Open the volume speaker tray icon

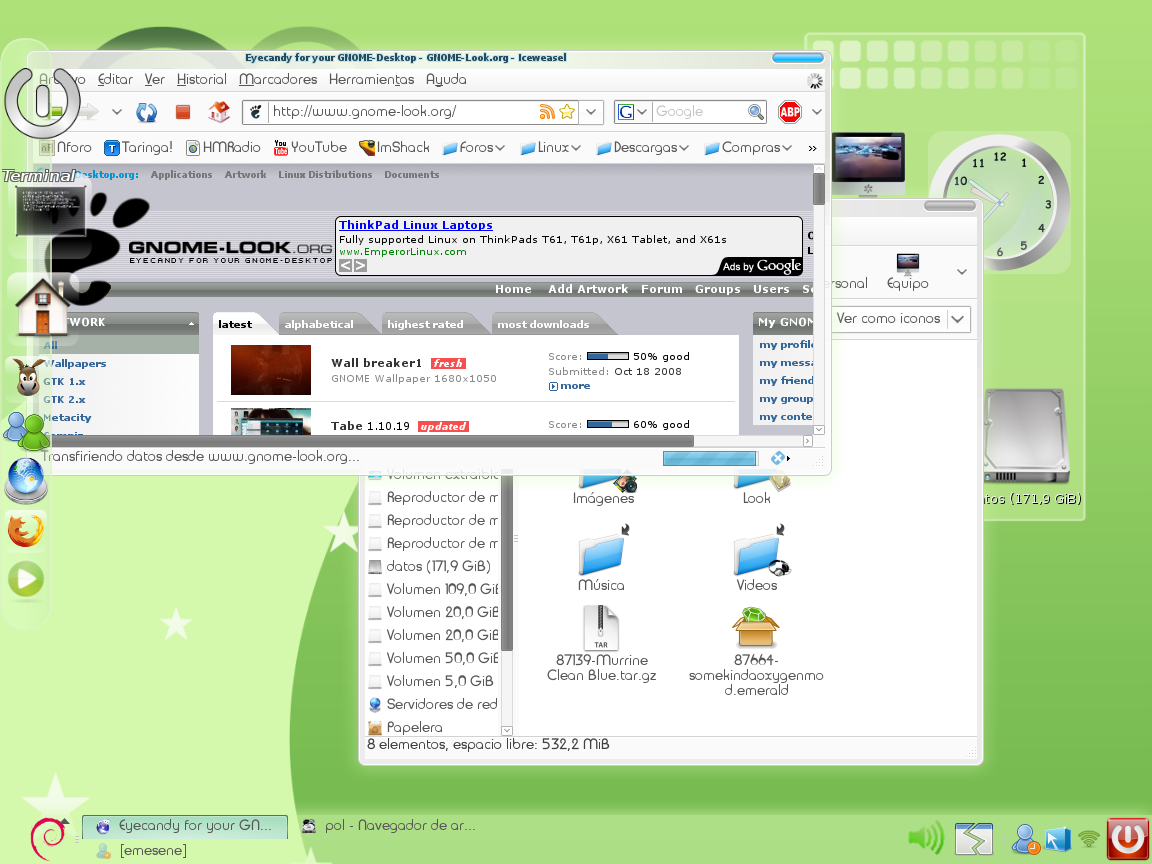pos(926,838)
